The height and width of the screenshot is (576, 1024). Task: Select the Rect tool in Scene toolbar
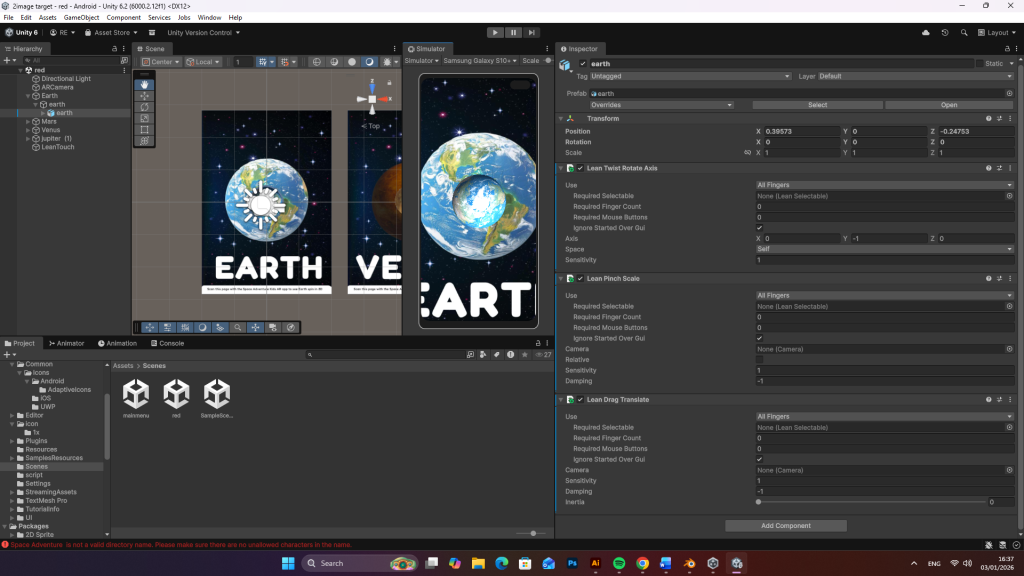(x=144, y=130)
